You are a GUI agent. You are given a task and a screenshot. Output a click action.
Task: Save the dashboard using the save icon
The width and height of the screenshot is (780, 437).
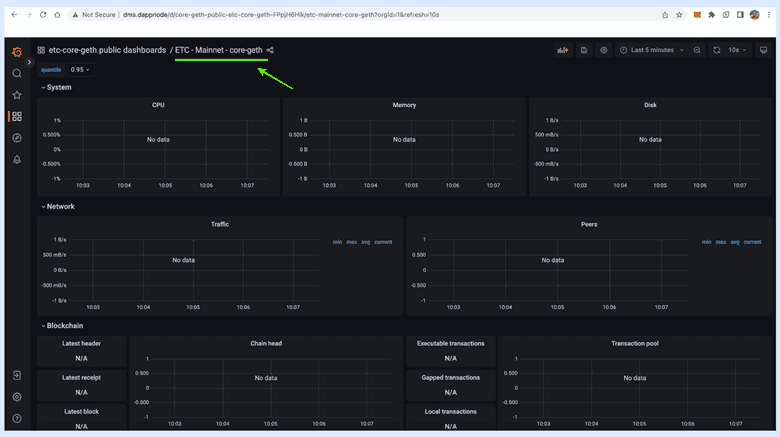coord(584,50)
